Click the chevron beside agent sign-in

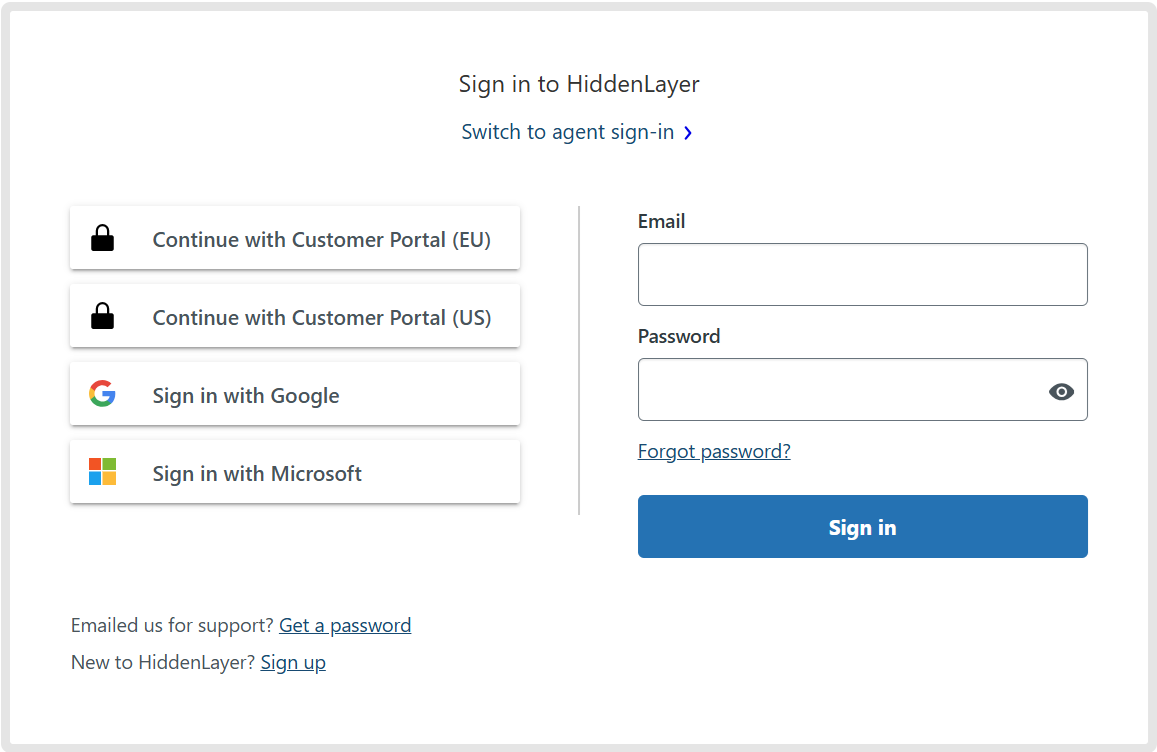coord(688,133)
